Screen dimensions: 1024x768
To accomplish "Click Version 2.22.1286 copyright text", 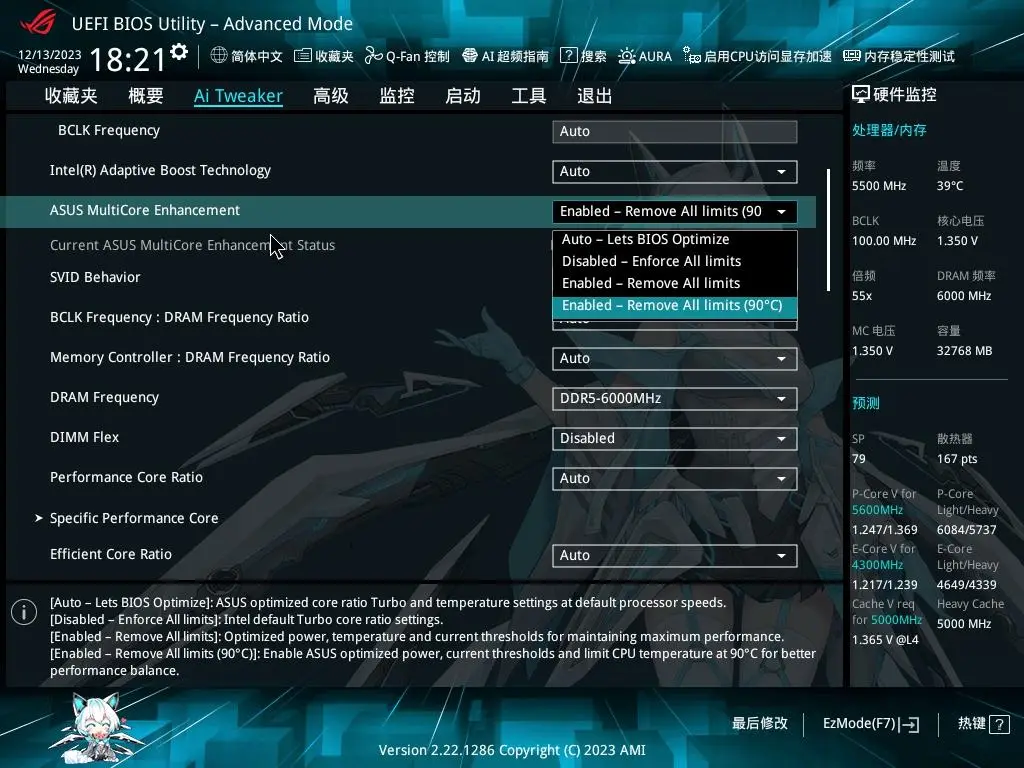I will (x=512, y=750).
